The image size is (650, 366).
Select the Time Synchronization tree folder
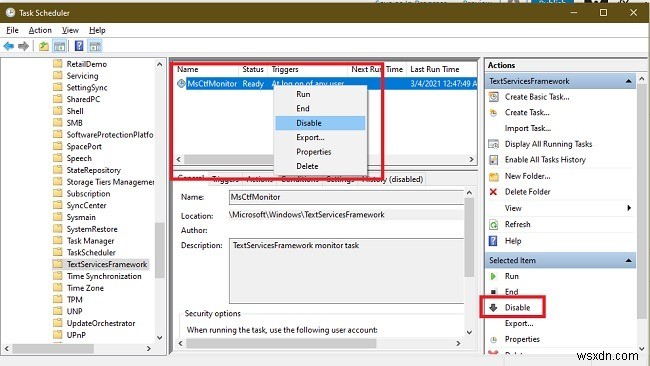tap(104, 276)
